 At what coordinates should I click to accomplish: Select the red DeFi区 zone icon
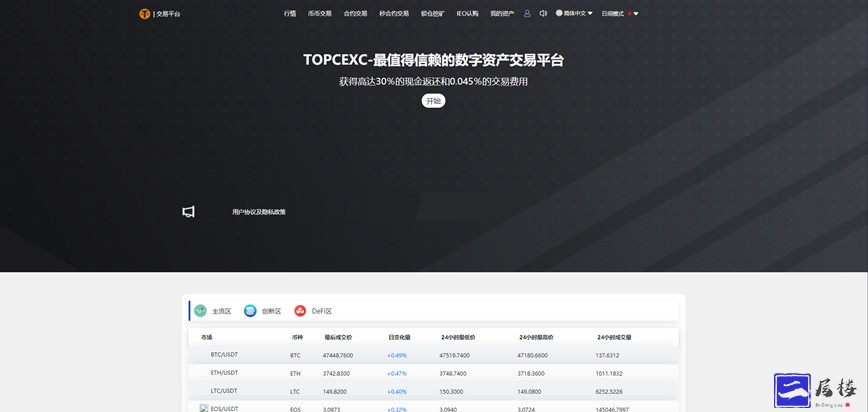pos(300,311)
